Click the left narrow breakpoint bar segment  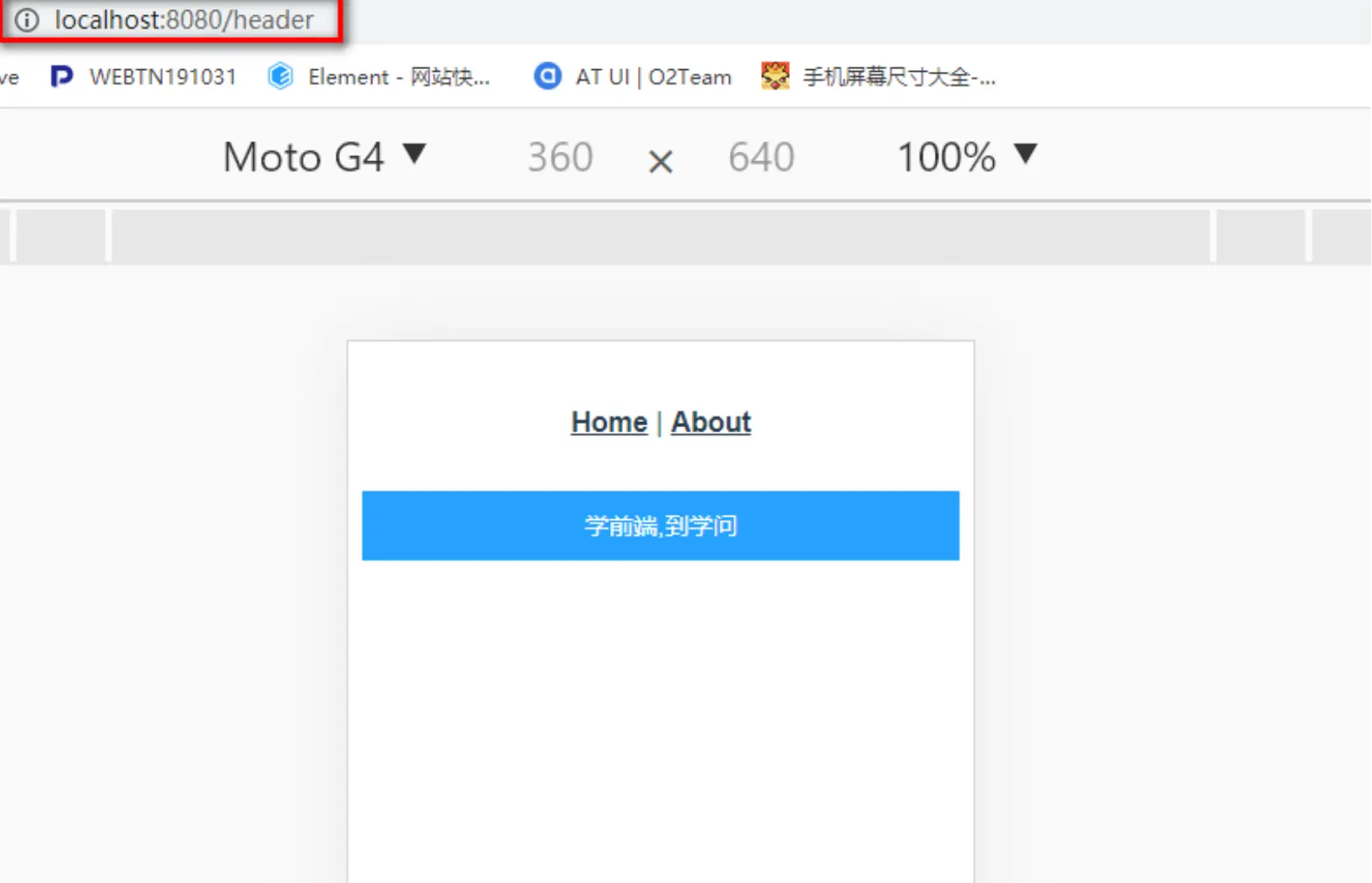tap(61, 236)
